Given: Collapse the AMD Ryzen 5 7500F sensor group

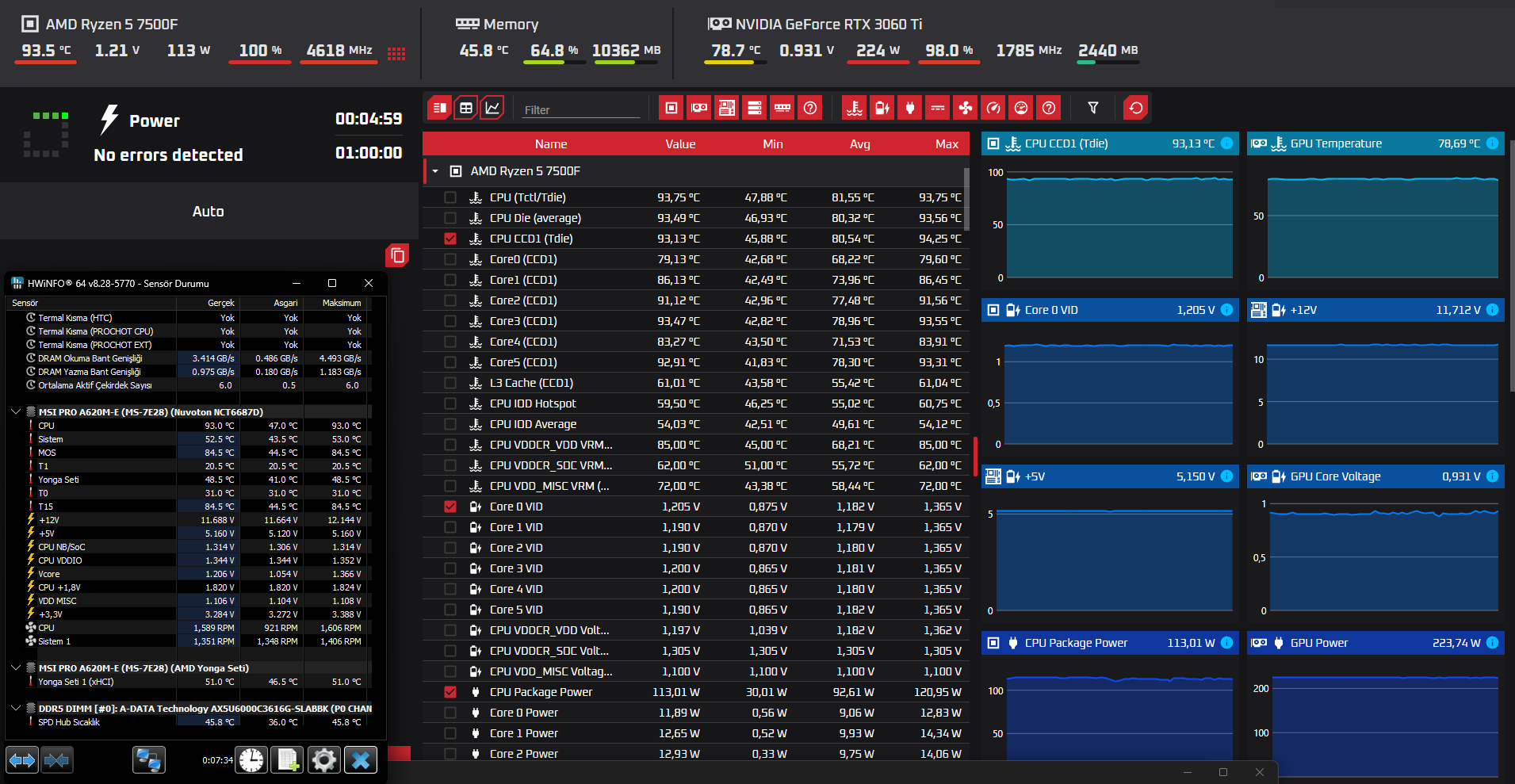Looking at the screenshot, I should pos(435,171).
